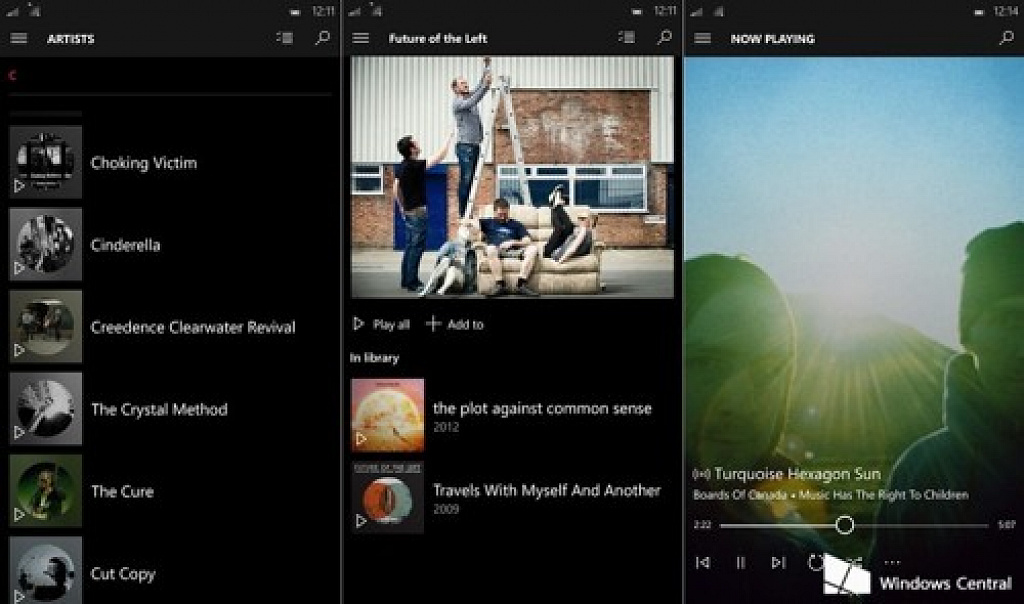Open Boards Of Canada artist link
The height and width of the screenshot is (604, 1024).
click(740, 495)
